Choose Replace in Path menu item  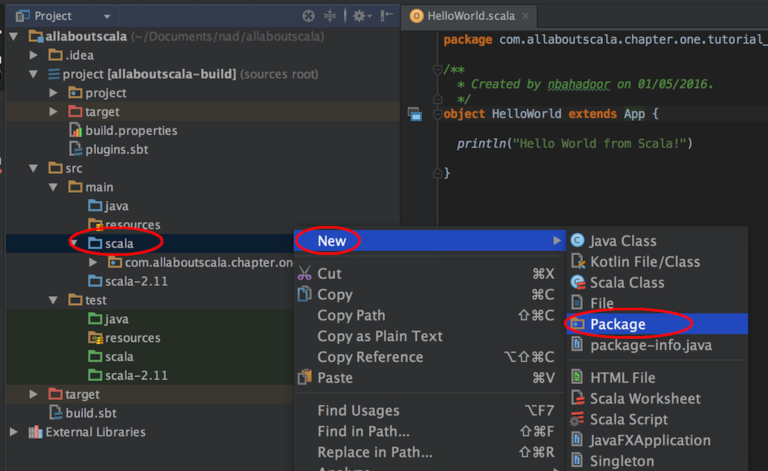[x=430, y=452]
